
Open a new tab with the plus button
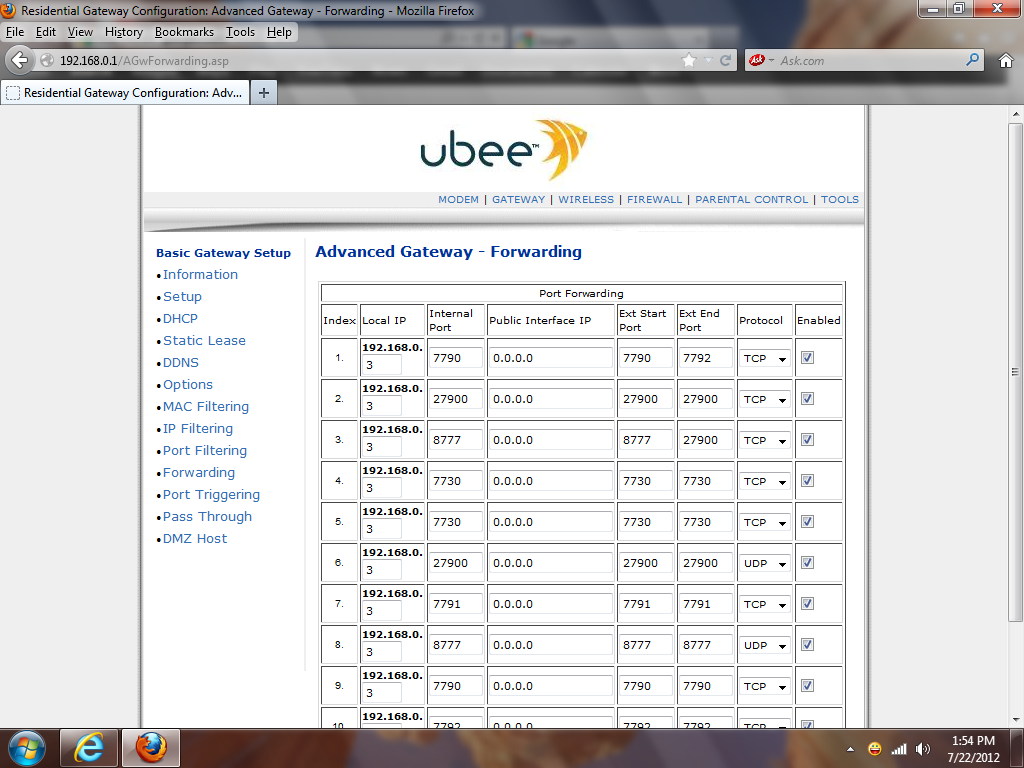pos(264,93)
